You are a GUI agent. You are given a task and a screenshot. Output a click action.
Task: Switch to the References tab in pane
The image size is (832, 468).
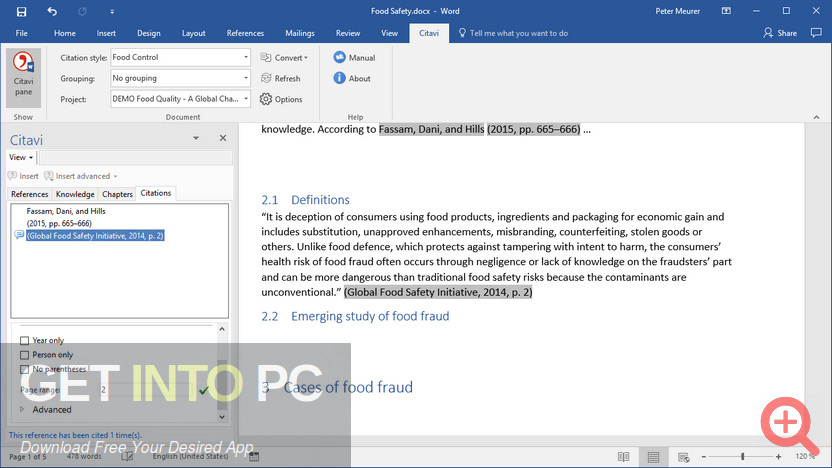pyautogui.click(x=30, y=194)
